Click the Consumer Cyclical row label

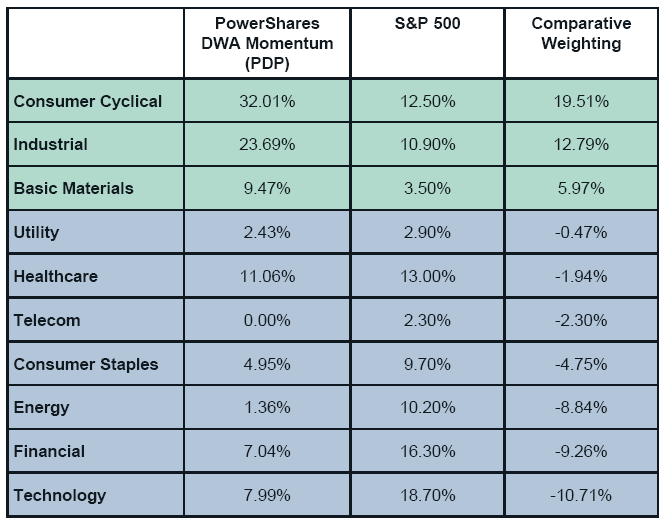88,101
